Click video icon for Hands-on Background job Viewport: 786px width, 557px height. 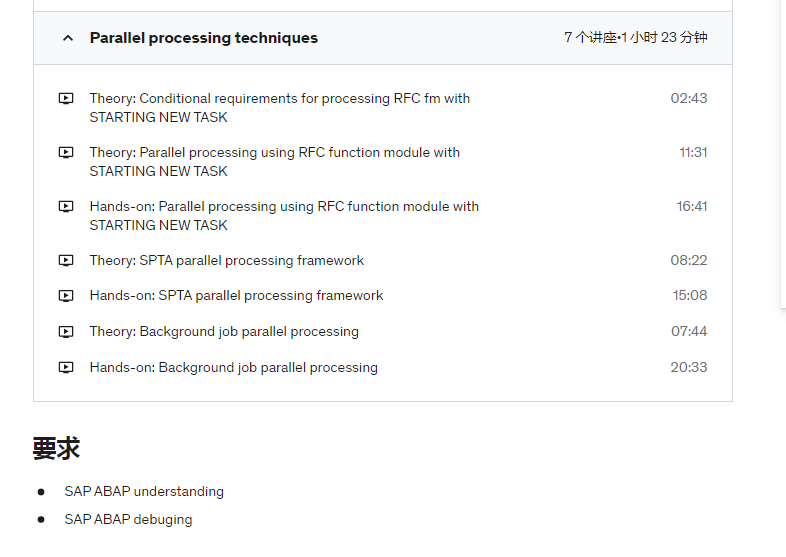point(66,367)
